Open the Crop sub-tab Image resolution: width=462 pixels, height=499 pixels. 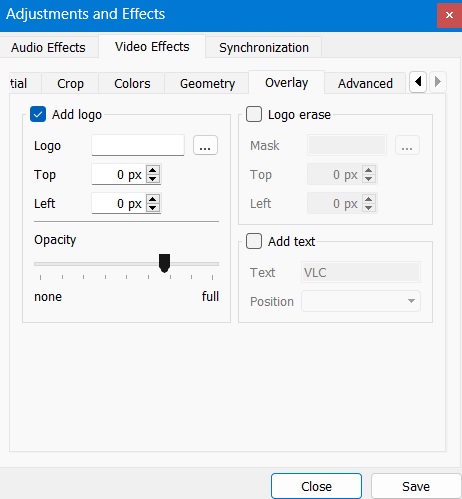[70, 83]
